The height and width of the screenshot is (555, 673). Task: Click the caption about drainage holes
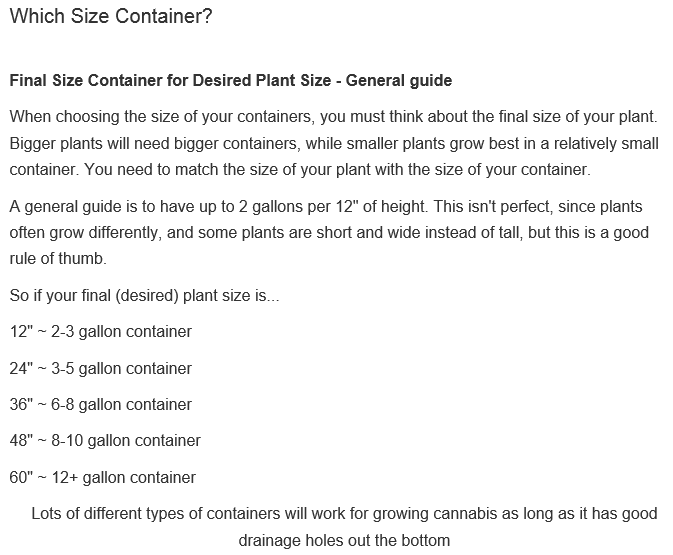pyautogui.click(x=344, y=527)
